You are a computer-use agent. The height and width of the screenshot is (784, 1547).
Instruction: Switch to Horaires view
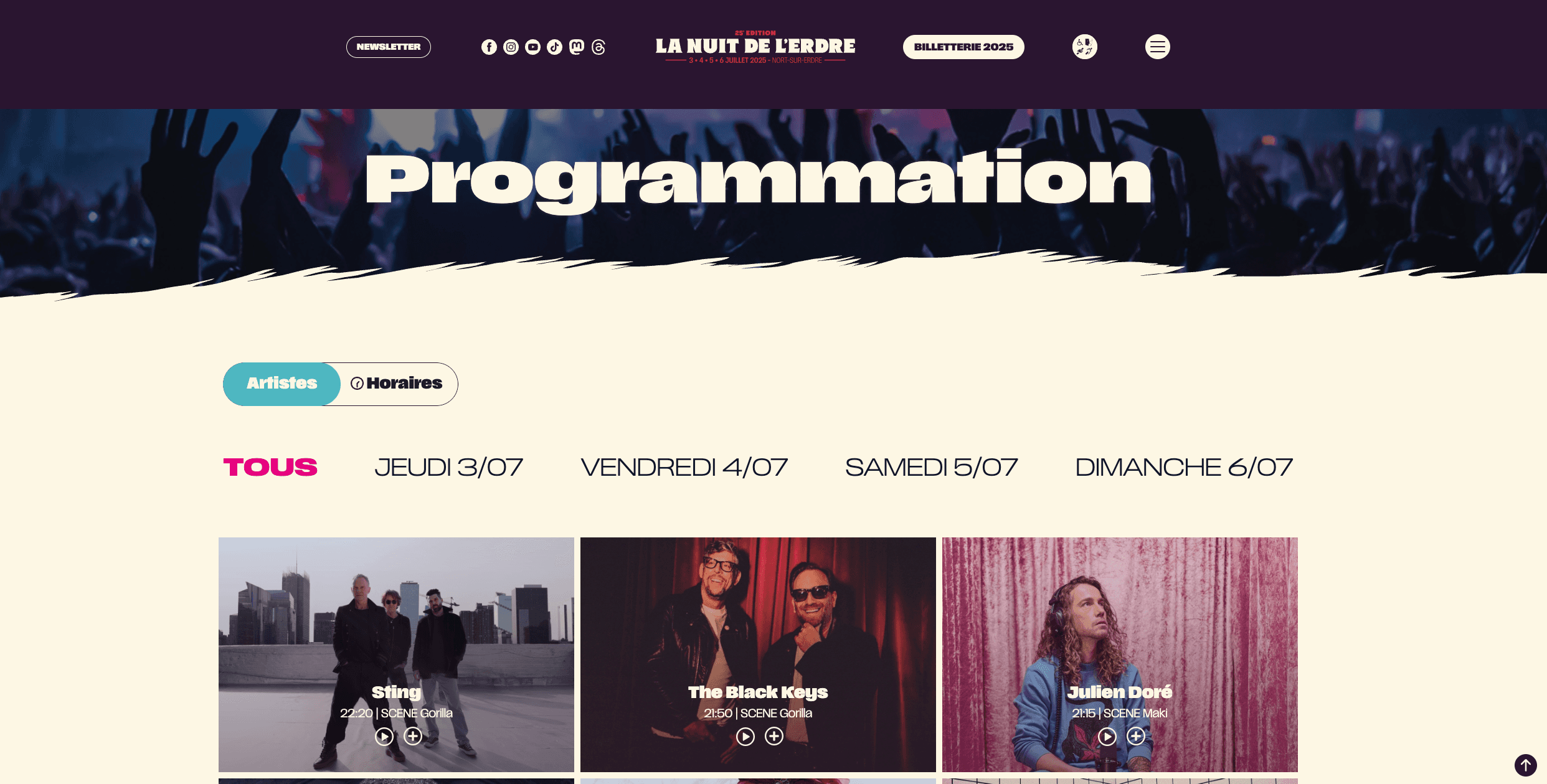(x=397, y=384)
